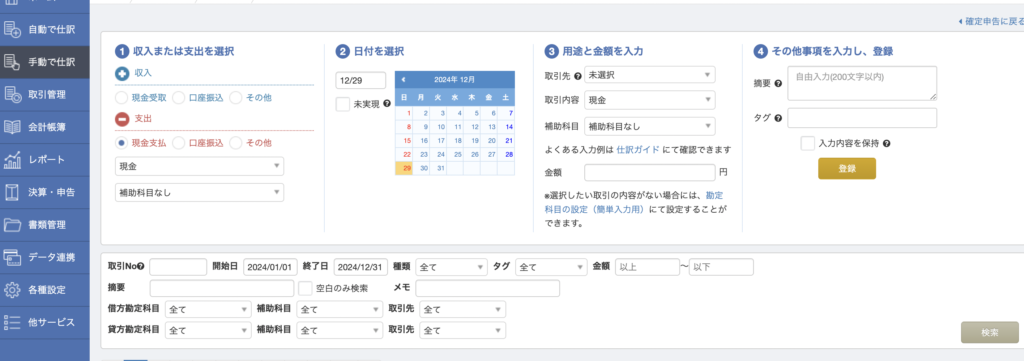Click the 金額 amount input field

[650, 173]
